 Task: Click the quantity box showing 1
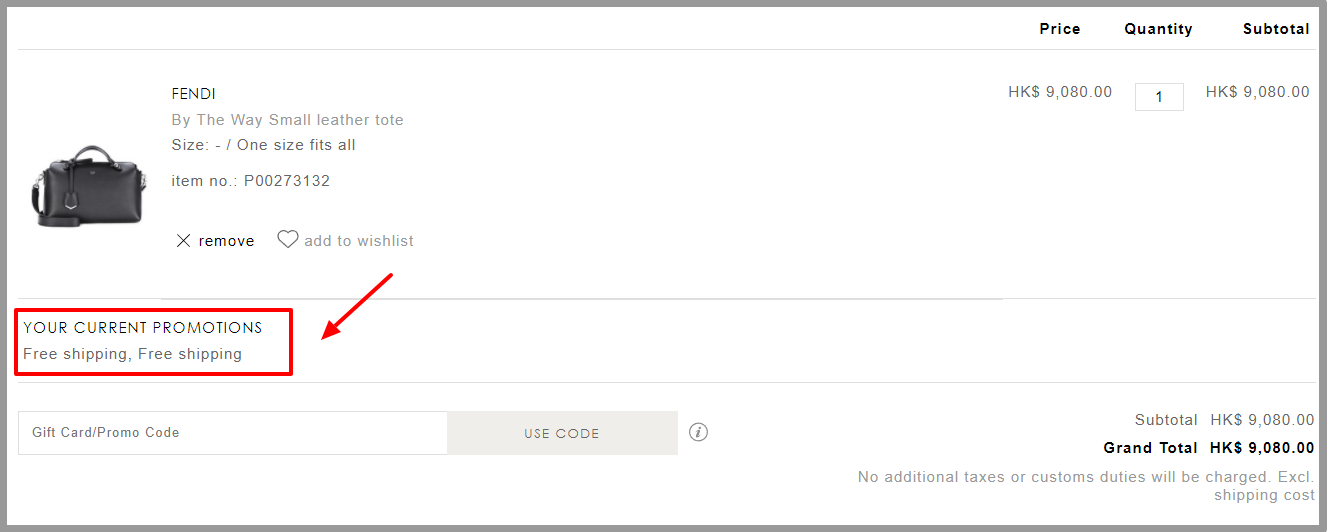pos(1159,97)
